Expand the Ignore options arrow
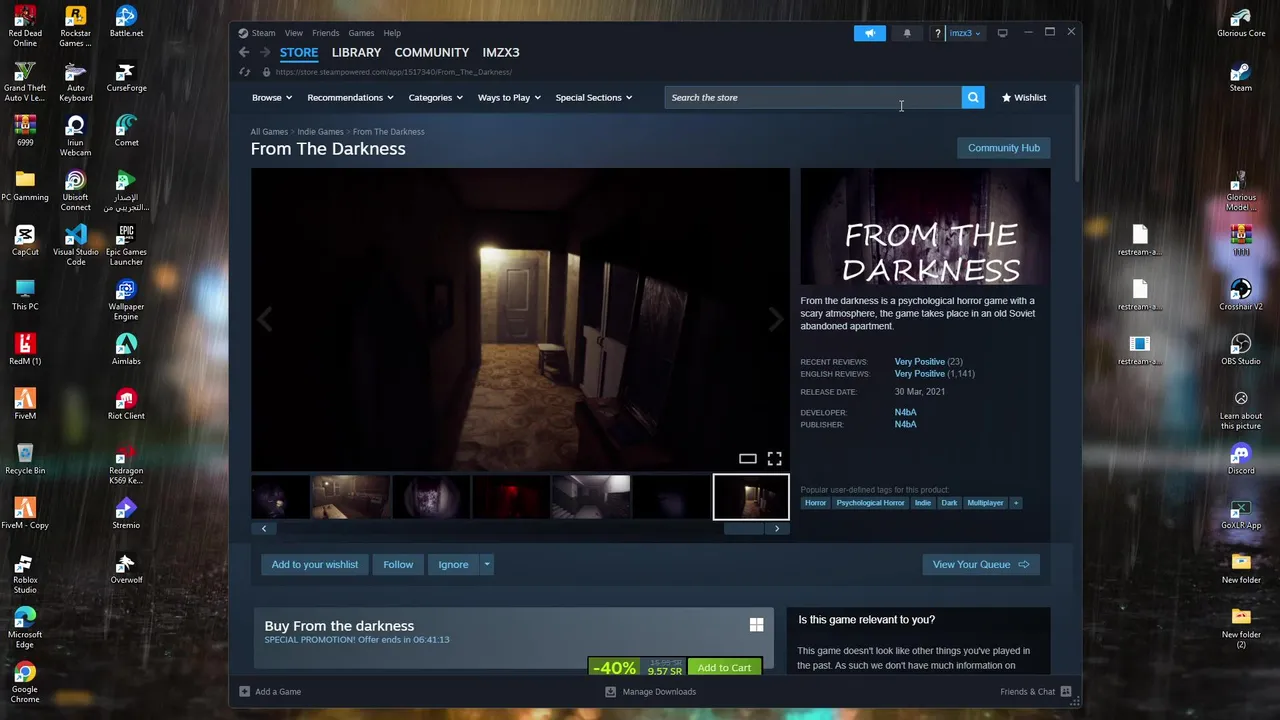1280x720 pixels. coord(487,564)
